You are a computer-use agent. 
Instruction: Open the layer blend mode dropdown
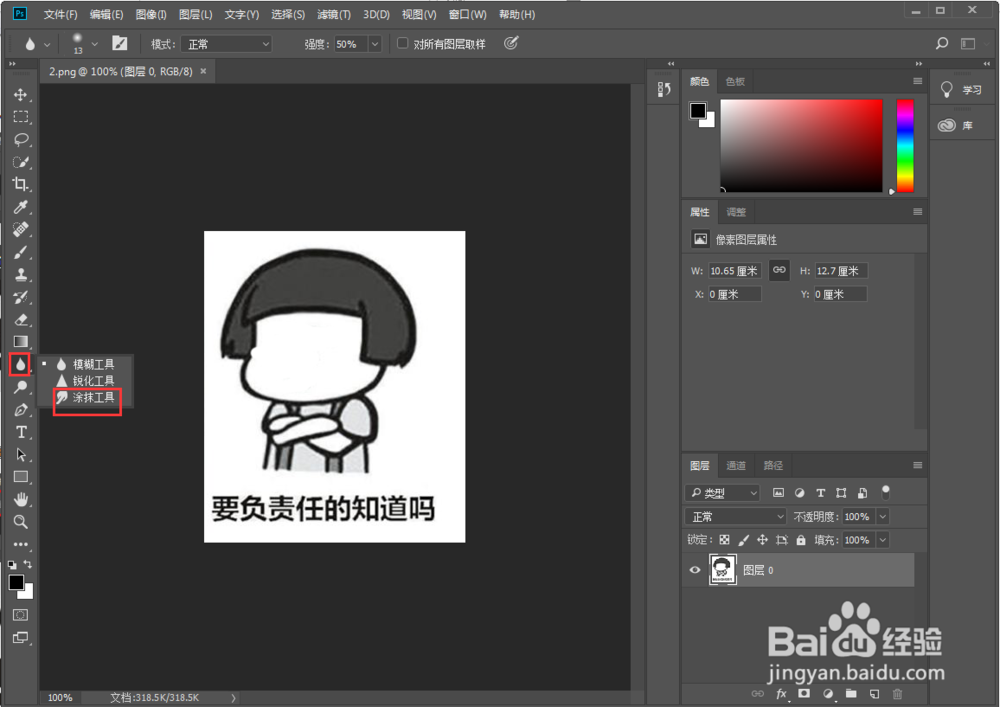tap(735, 516)
